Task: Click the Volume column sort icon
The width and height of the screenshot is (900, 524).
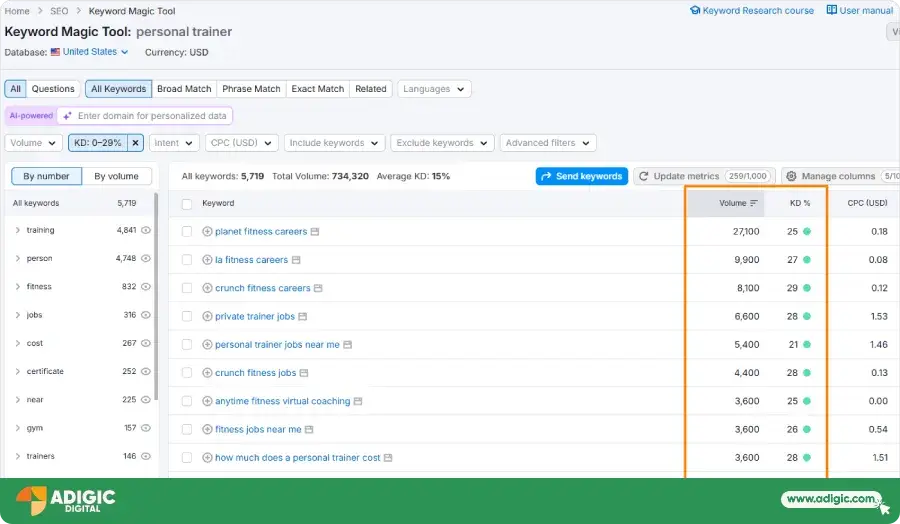Action: pos(754,203)
